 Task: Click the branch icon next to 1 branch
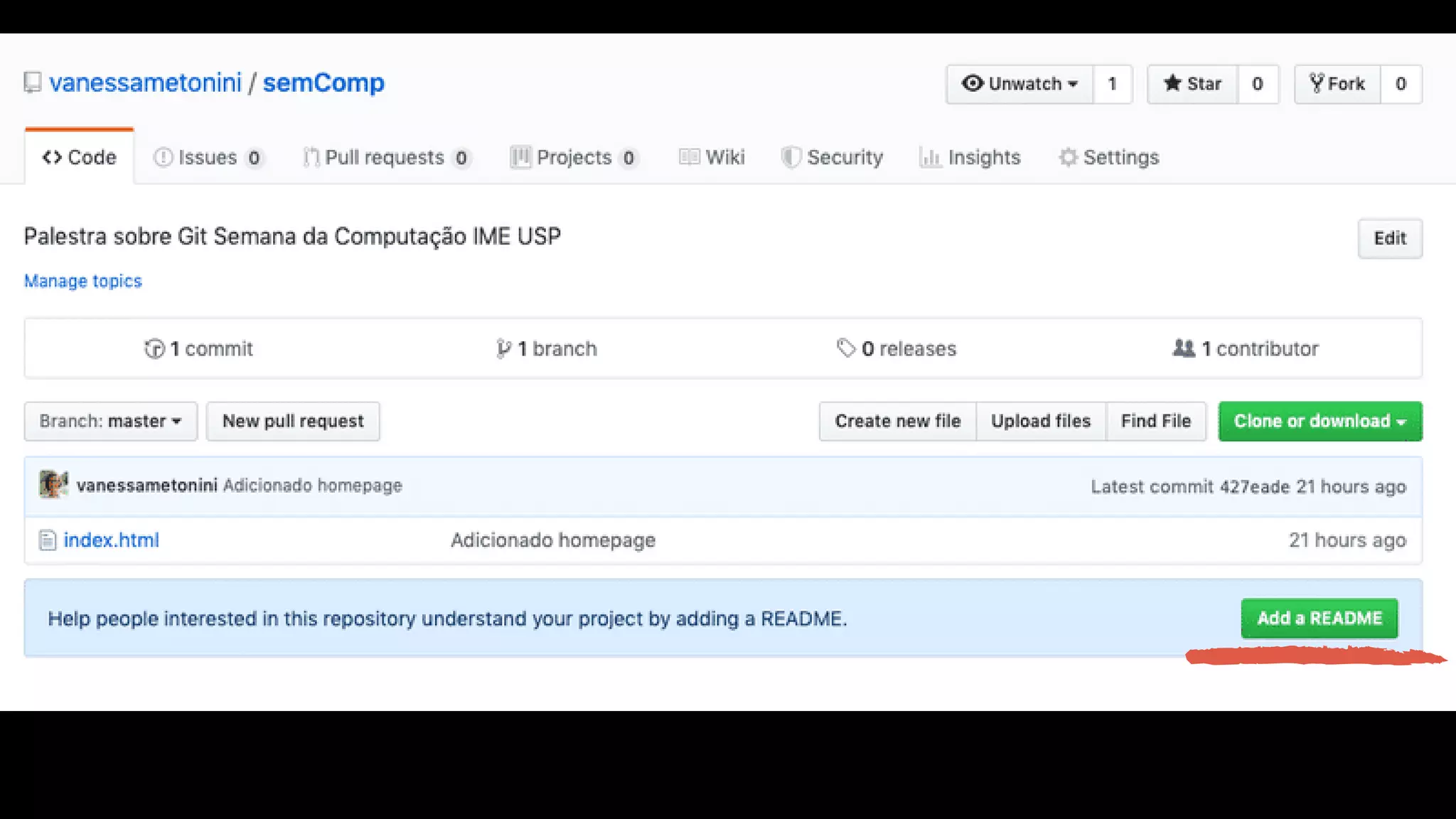[x=503, y=349]
